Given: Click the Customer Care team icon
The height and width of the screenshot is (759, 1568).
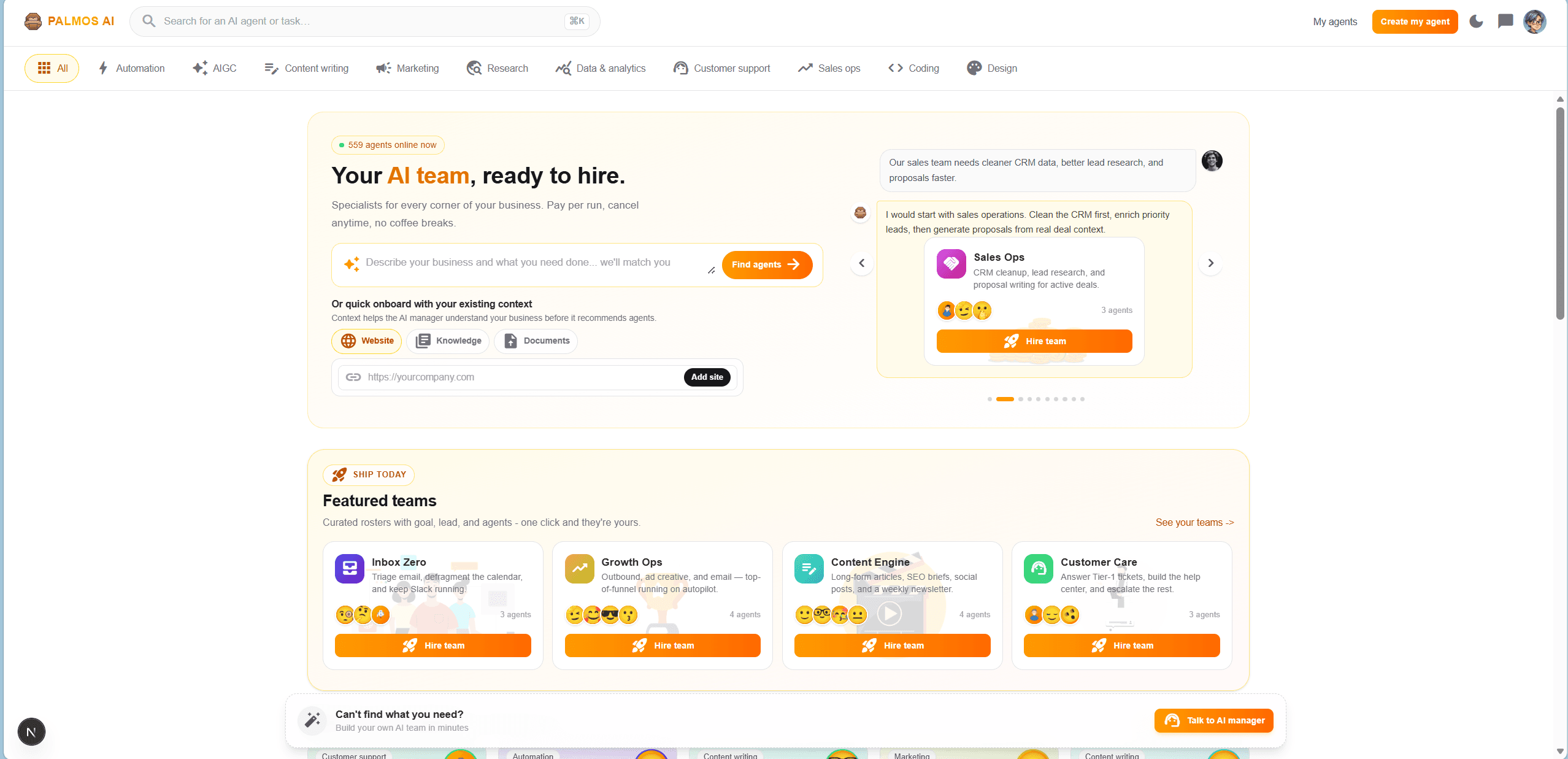Looking at the screenshot, I should coord(1039,569).
